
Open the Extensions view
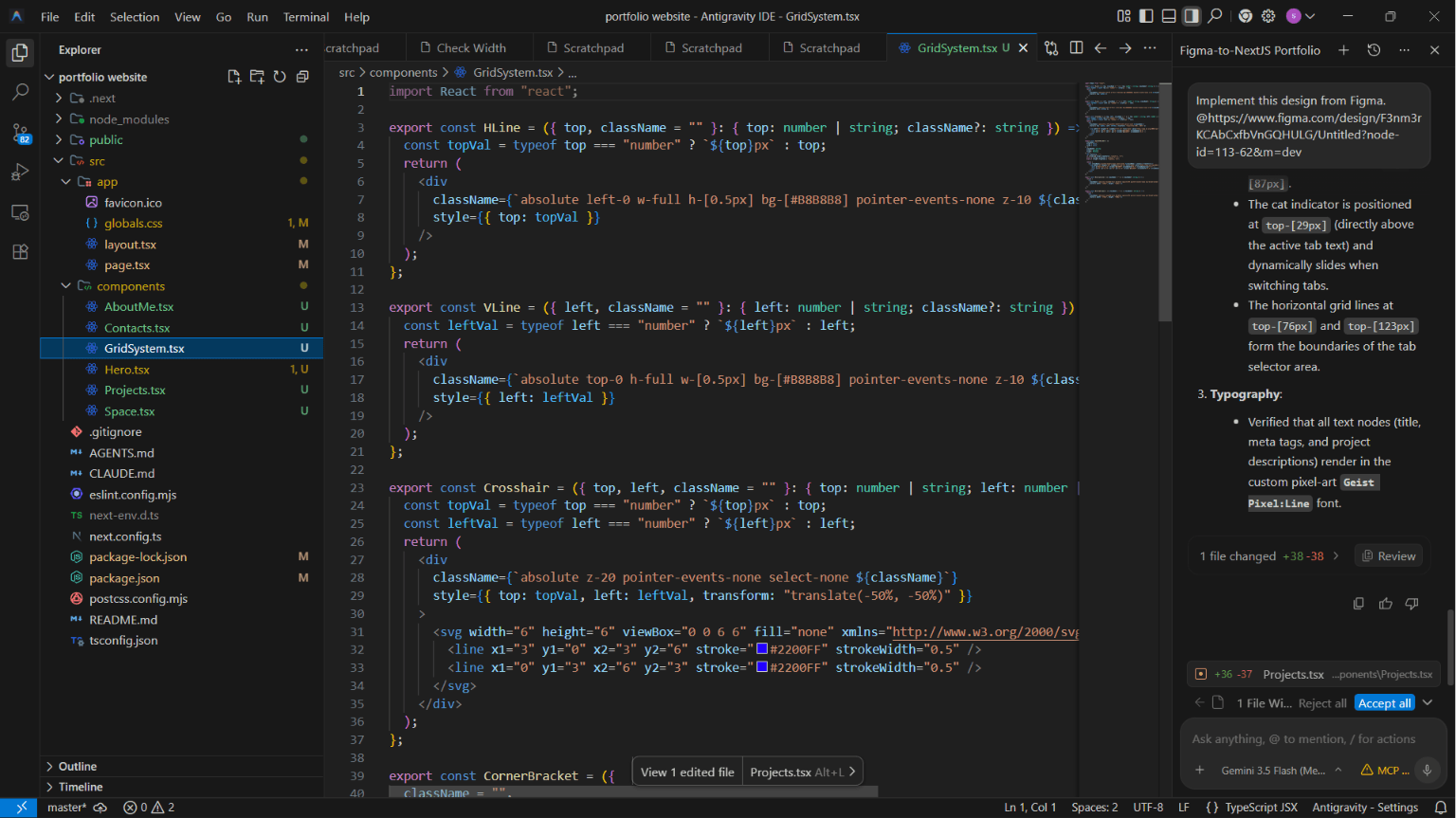(20, 252)
